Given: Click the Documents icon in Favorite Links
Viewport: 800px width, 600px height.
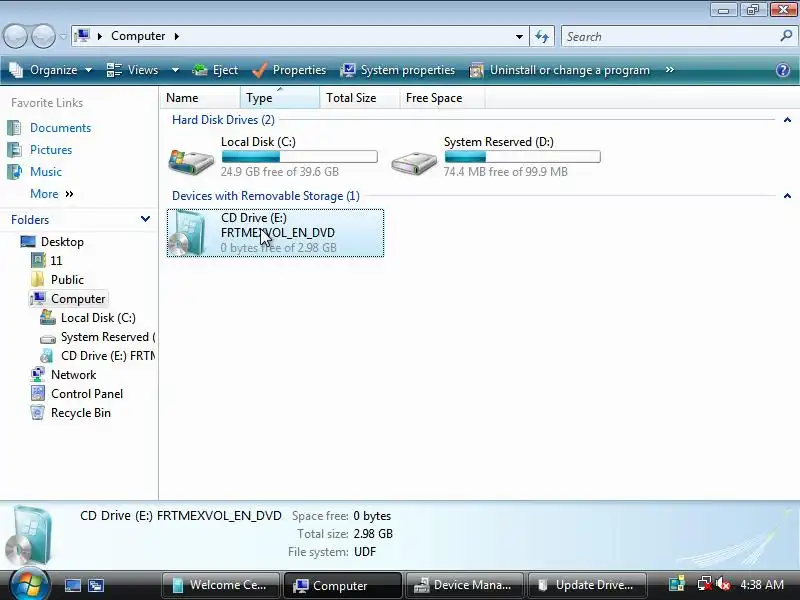Looking at the screenshot, I should tap(14, 128).
